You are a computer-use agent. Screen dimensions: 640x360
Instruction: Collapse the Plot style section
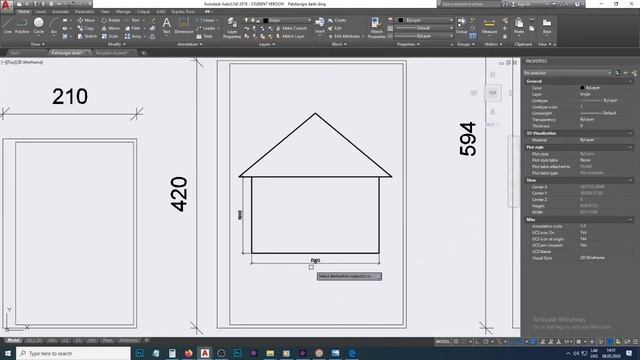point(630,147)
